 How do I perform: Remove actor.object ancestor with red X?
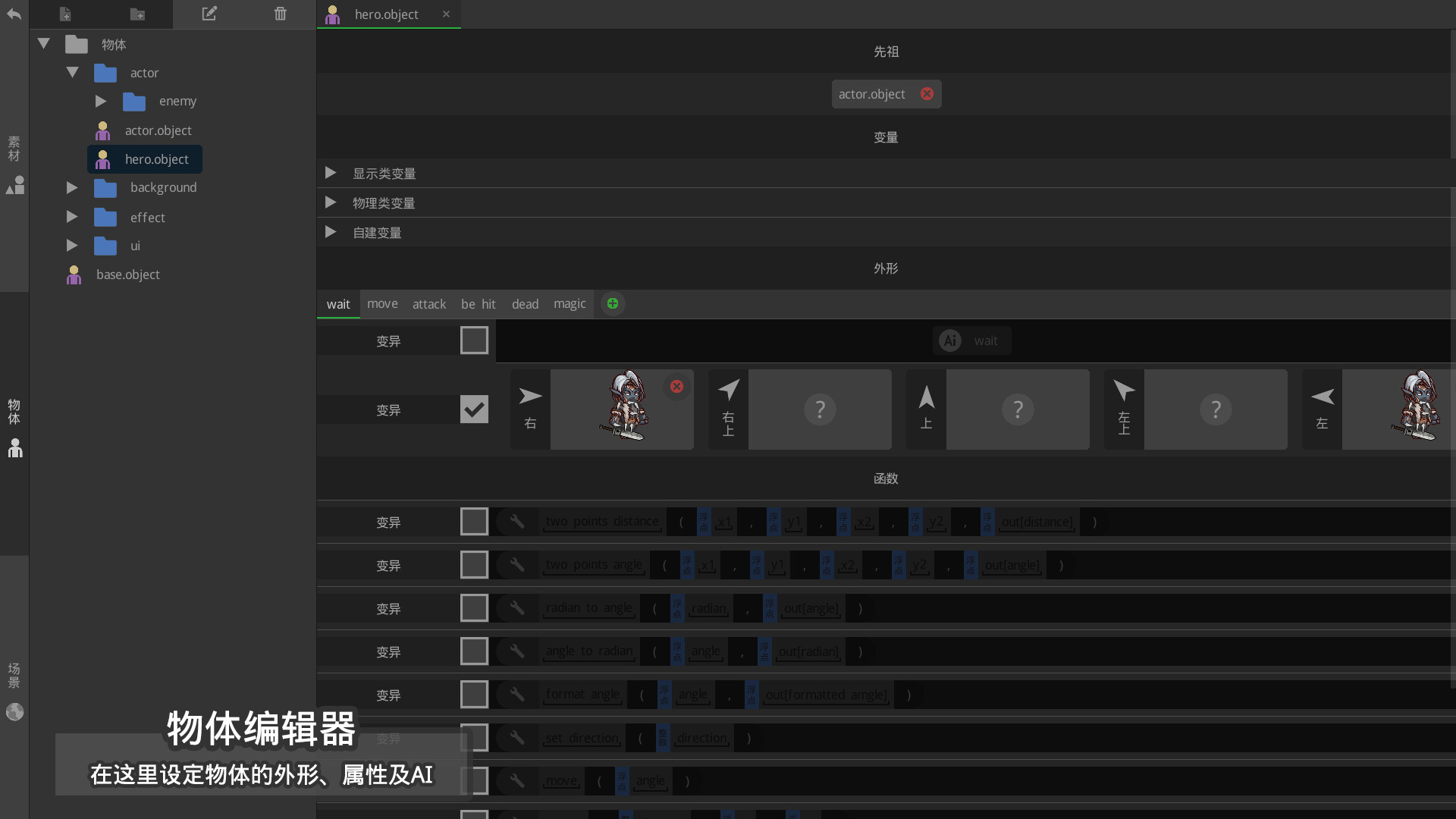click(927, 94)
